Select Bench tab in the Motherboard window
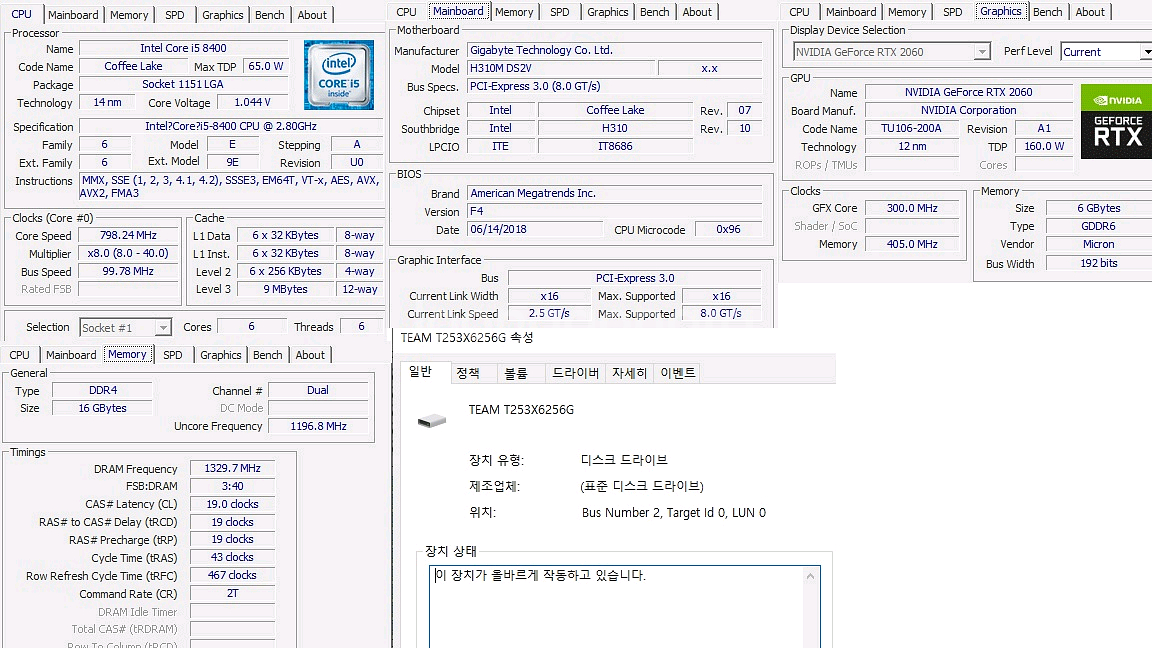 coord(655,12)
